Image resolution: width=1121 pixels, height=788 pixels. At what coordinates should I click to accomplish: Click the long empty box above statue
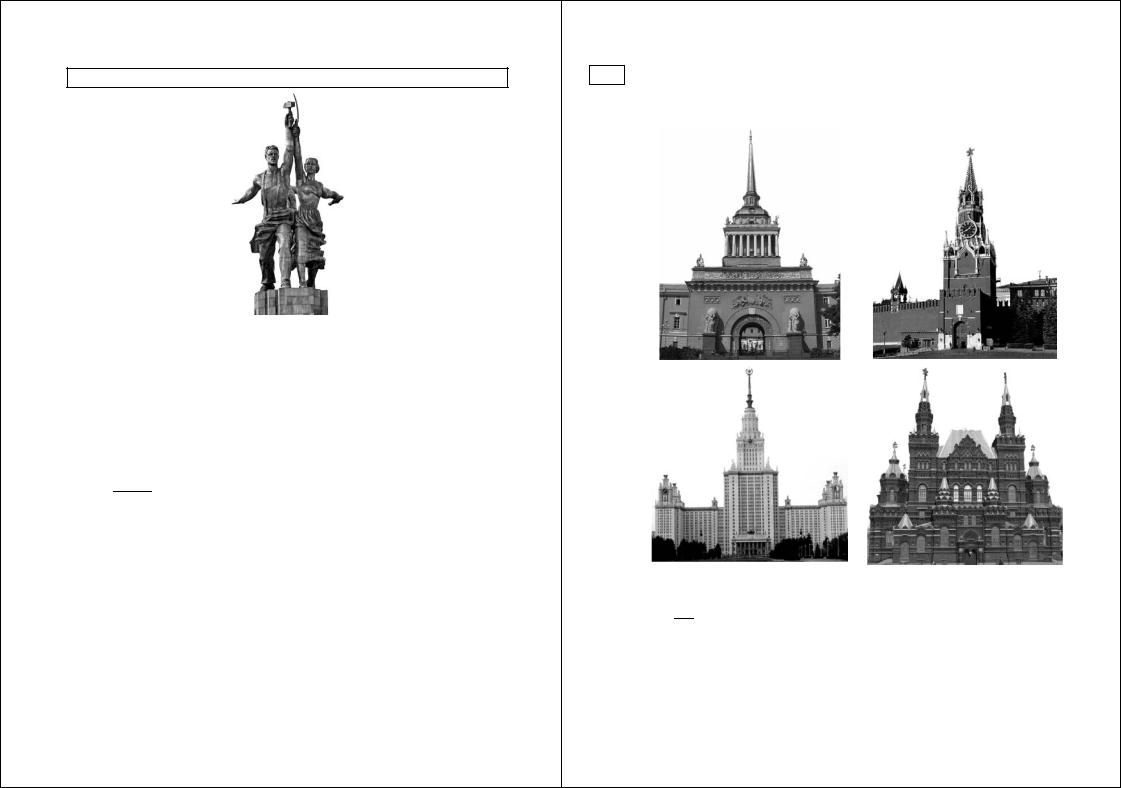coord(287,78)
